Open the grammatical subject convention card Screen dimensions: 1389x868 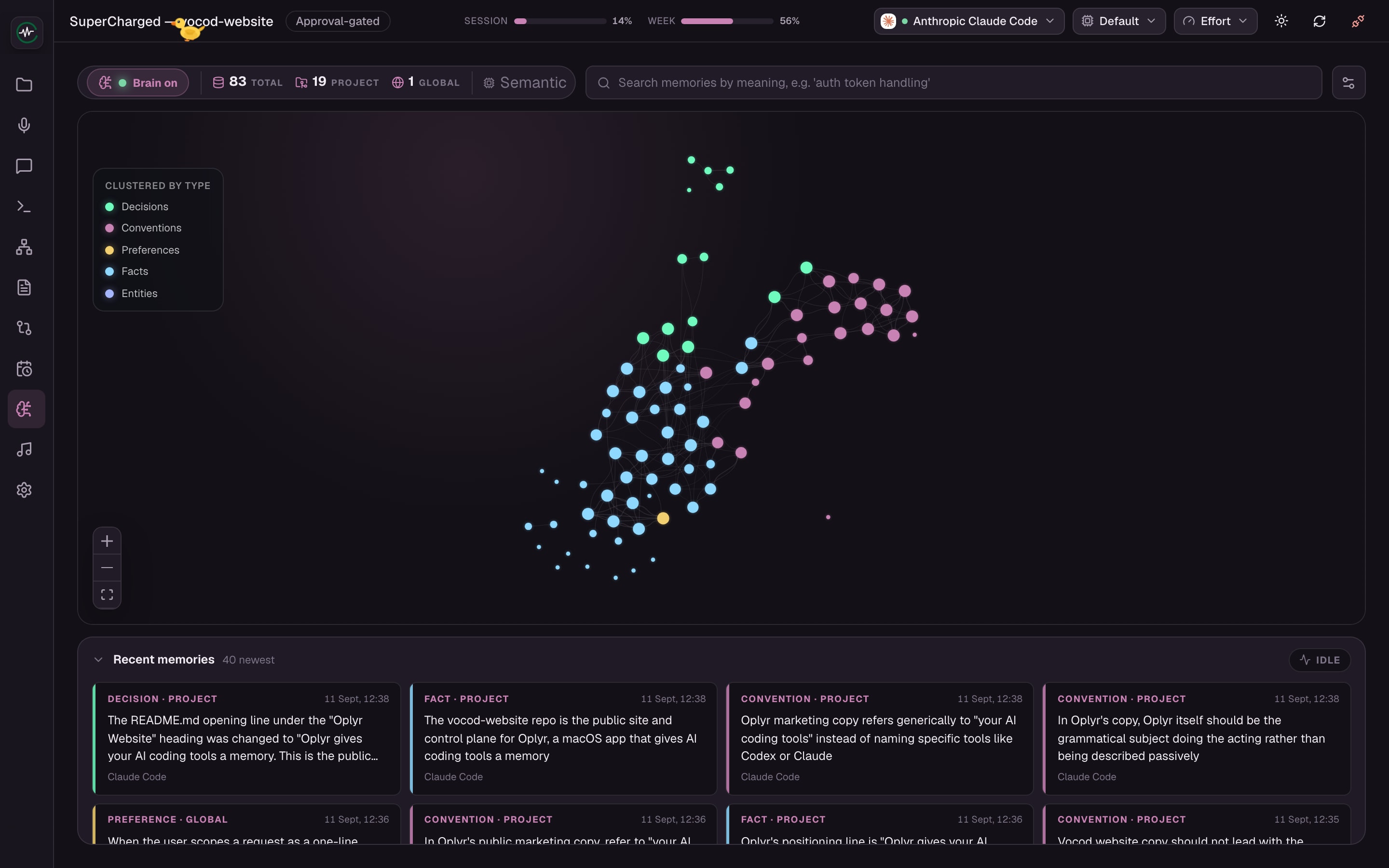1196,738
